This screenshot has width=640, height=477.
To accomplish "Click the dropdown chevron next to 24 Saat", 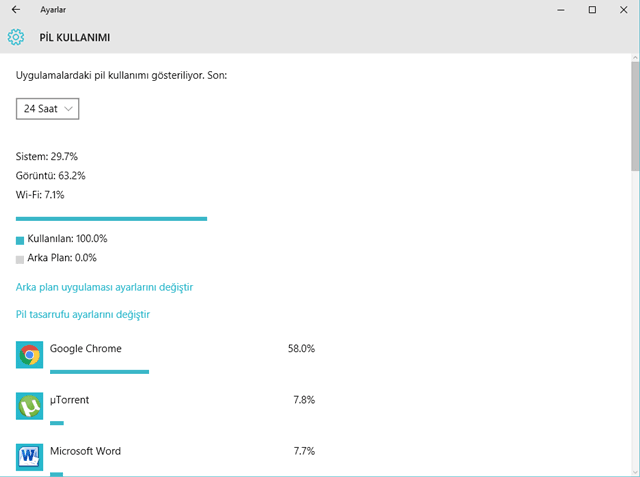I will pos(69,109).
